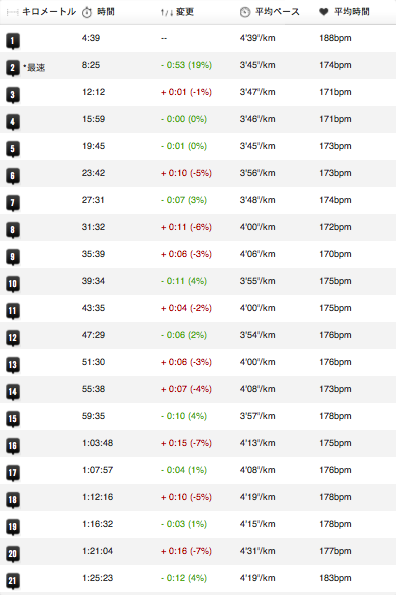Image resolution: width=396 pixels, height=595 pixels.
Task: Click the clock icon beside 平均ペース
Action: click(x=245, y=12)
